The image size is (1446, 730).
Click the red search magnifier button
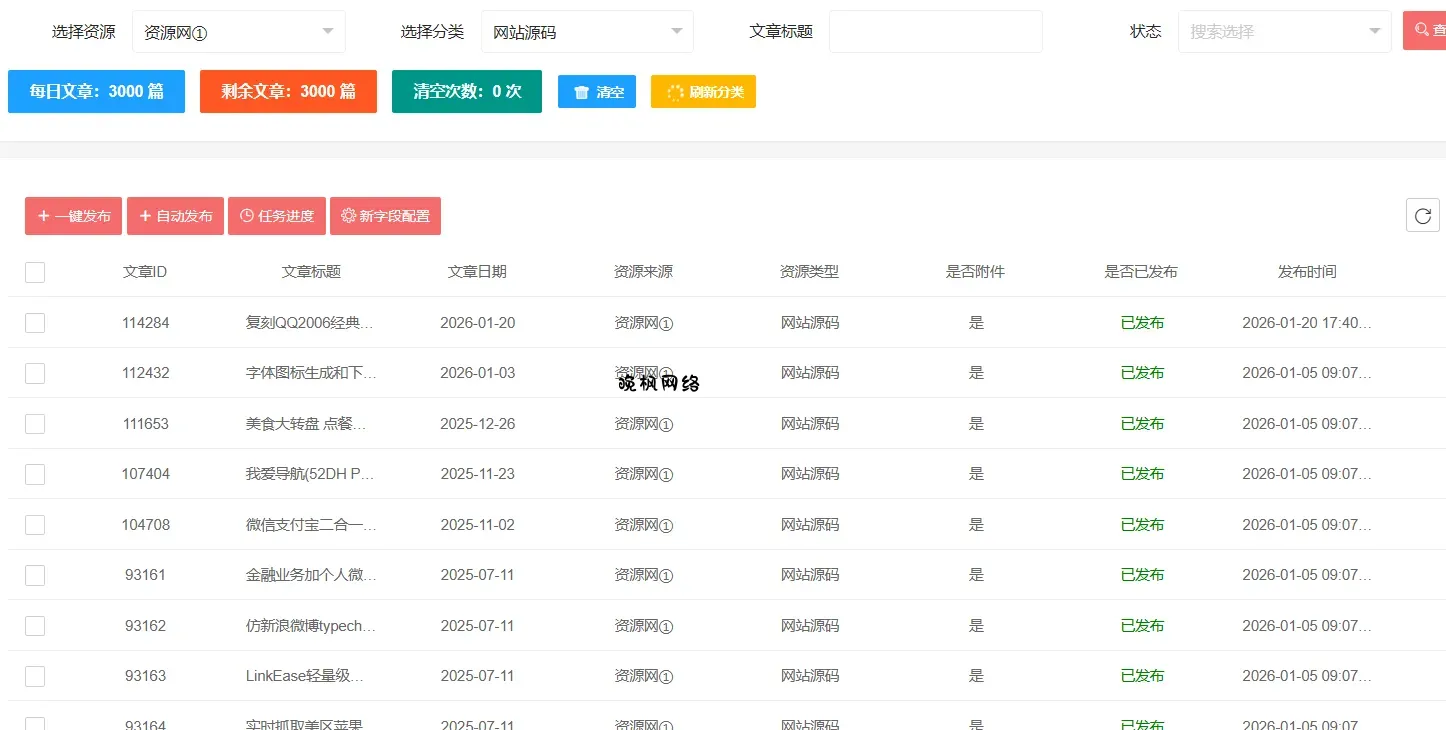[x=1426, y=31]
